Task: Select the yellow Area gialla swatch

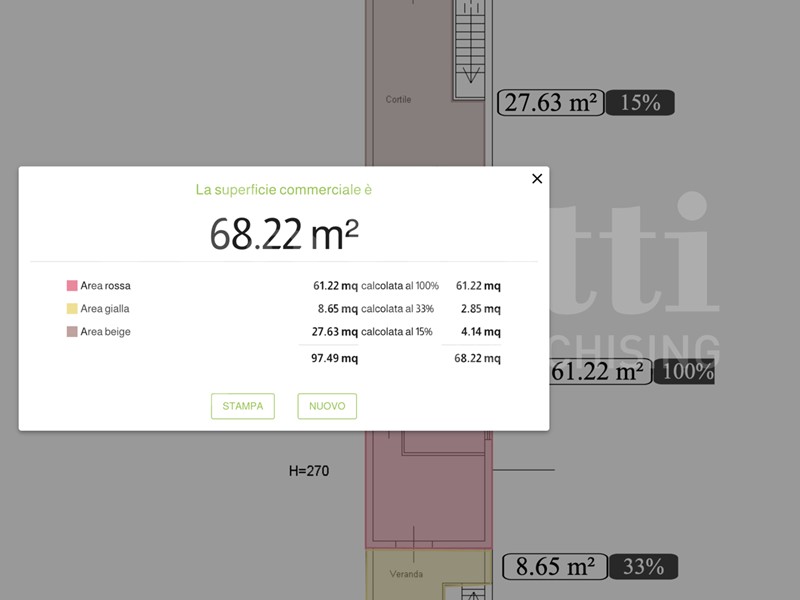Action: click(72, 309)
